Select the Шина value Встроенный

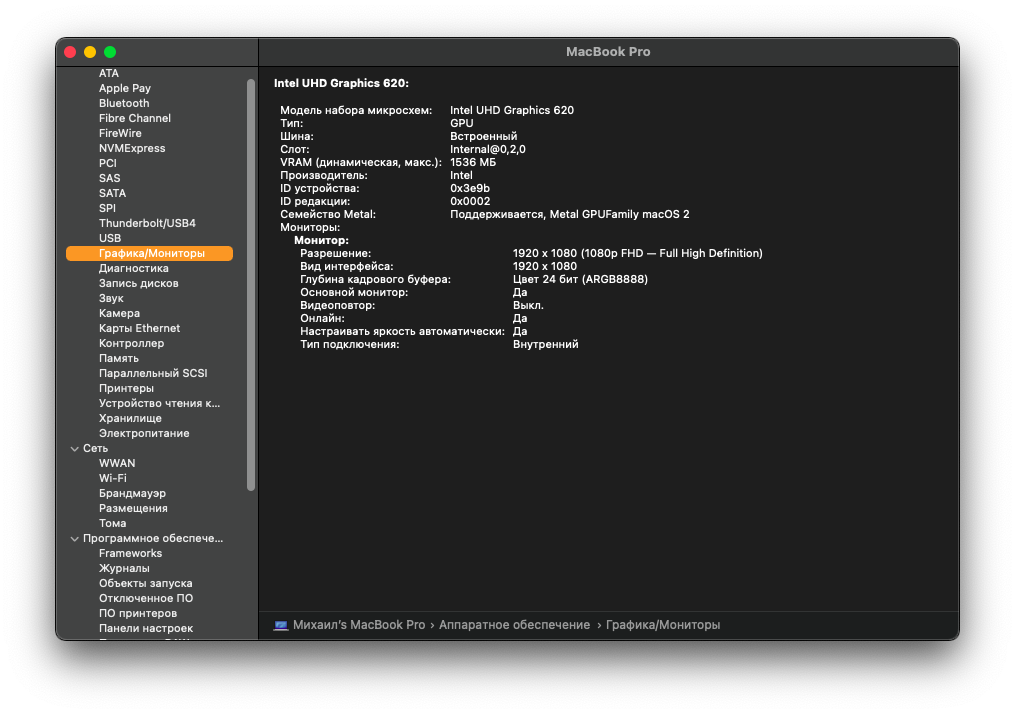click(484, 136)
